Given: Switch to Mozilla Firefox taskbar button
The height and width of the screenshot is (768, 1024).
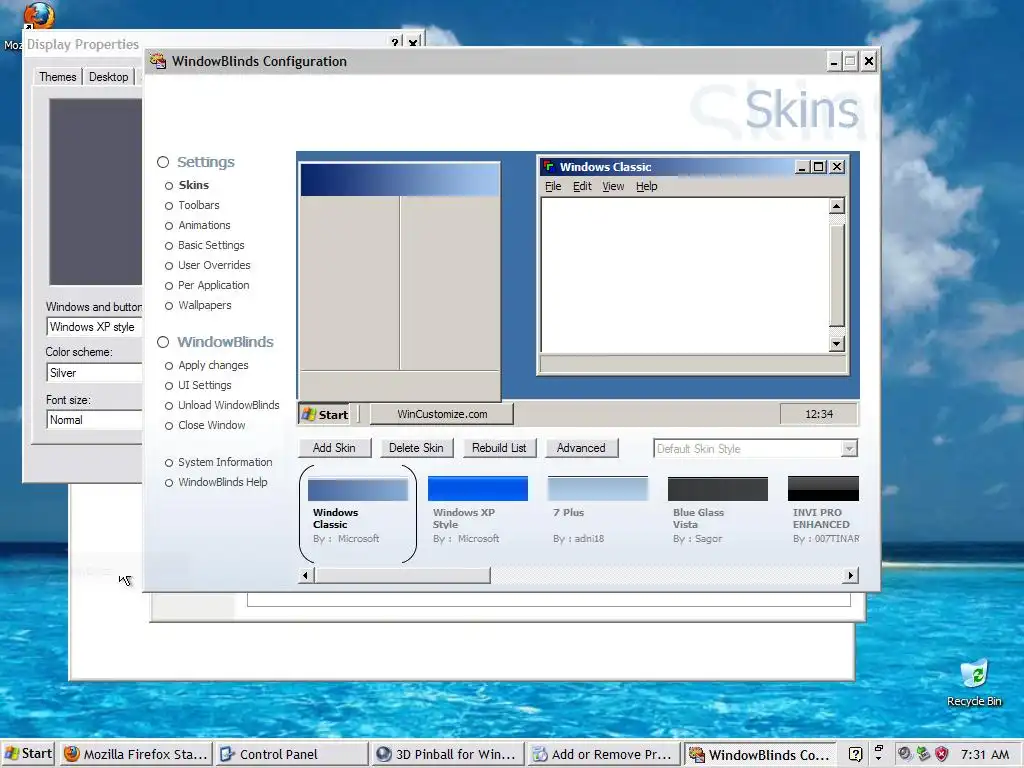Looking at the screenshot, I should 136,754.
